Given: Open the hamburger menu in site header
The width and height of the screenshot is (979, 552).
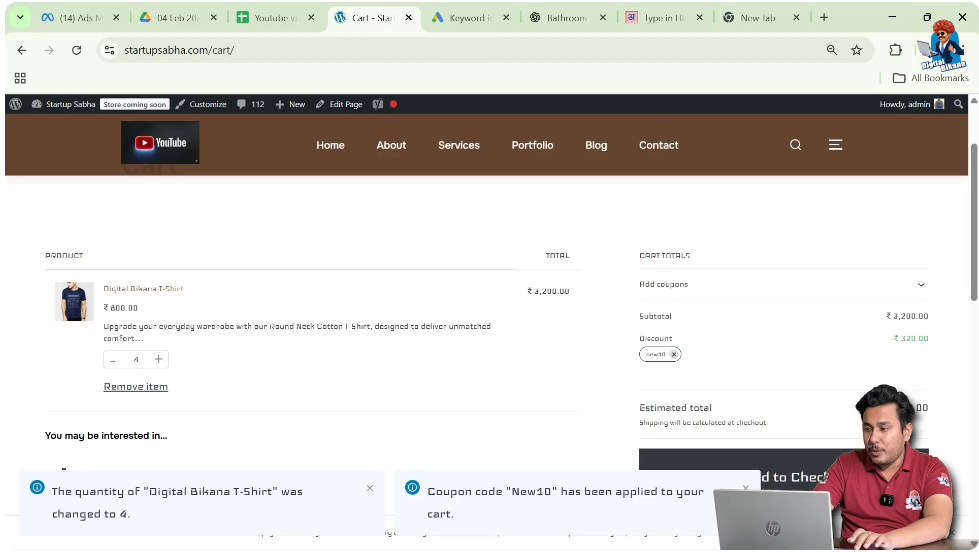Looking at the screenshot, I should click(835, 145).
